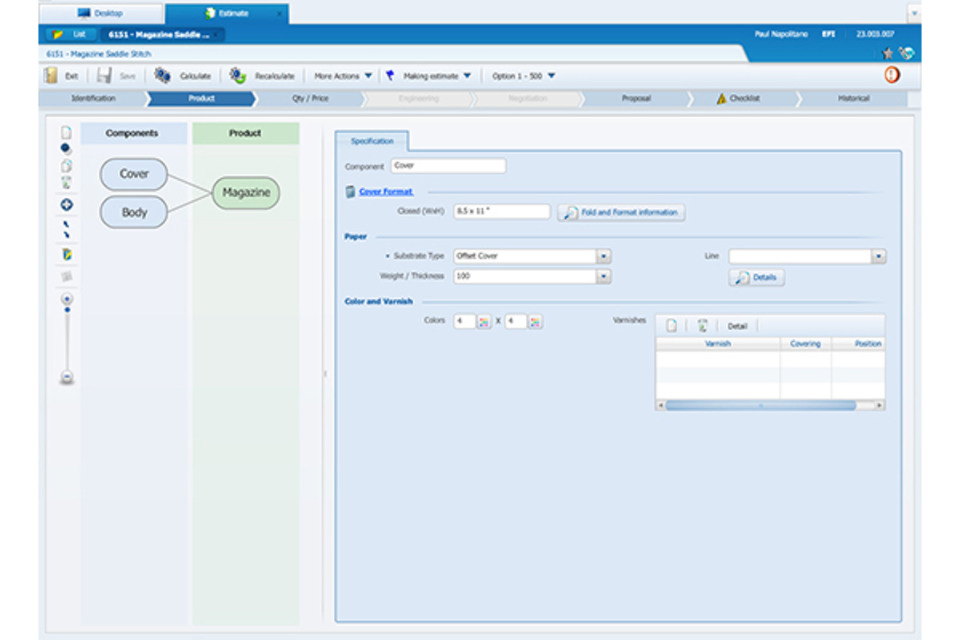Select the Body component node

[133, 212]
